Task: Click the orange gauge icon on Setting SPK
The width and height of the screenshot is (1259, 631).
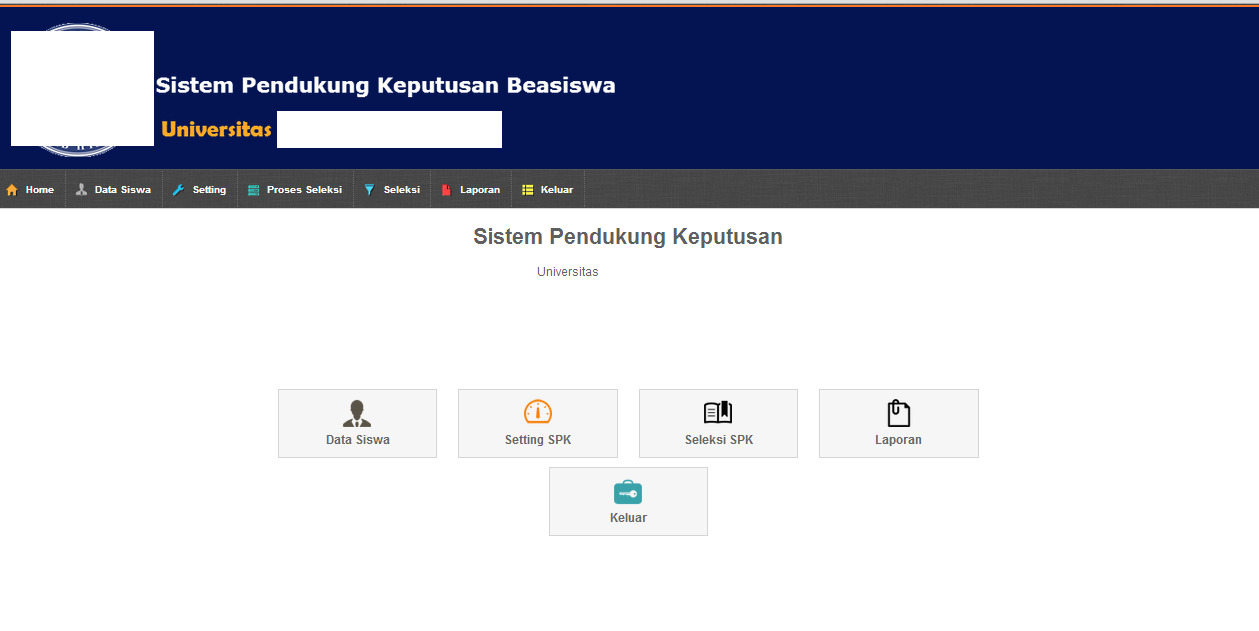Action: 538,412
